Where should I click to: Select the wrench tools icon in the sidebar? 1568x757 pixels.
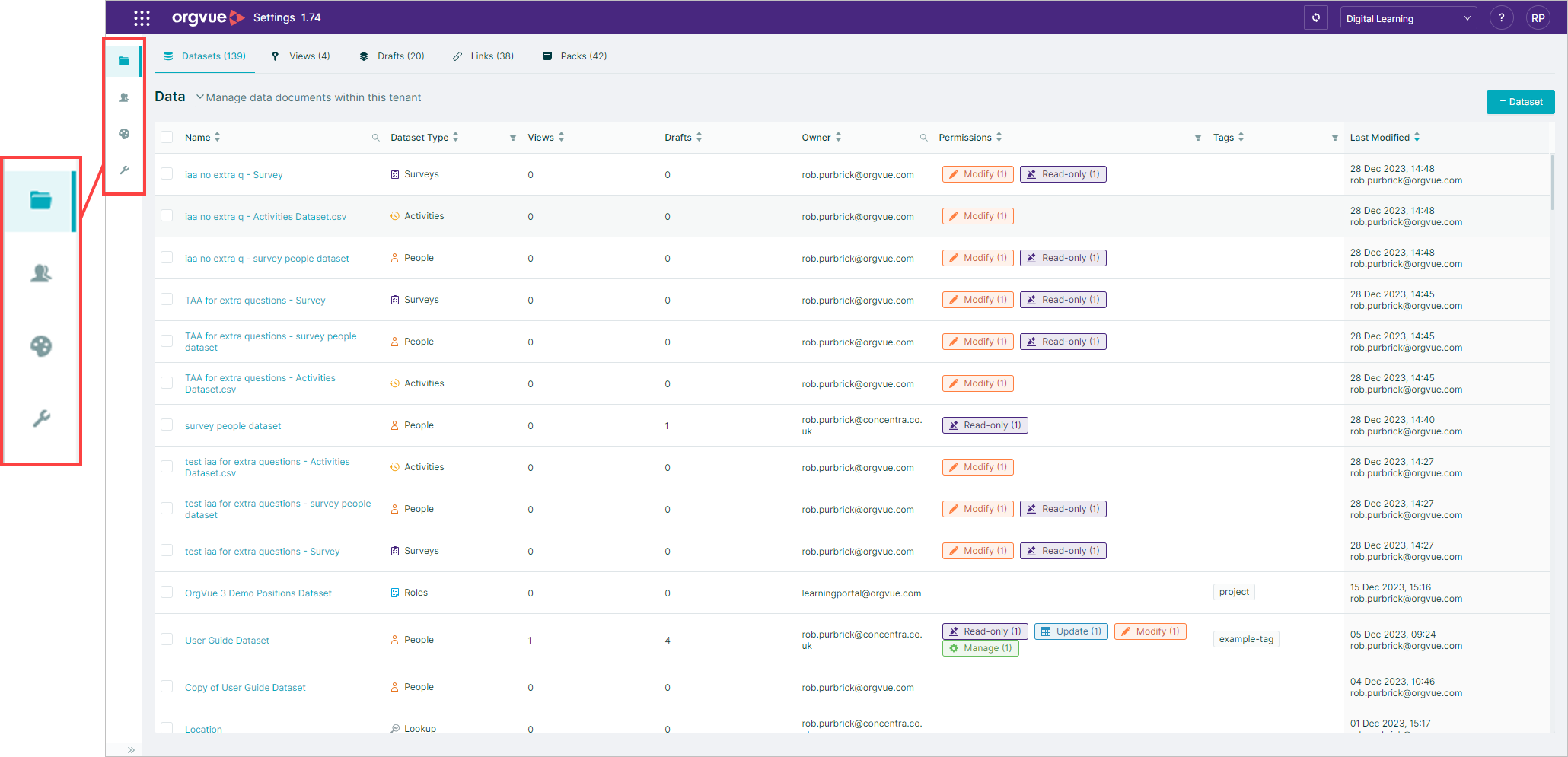tap(124, 170)
